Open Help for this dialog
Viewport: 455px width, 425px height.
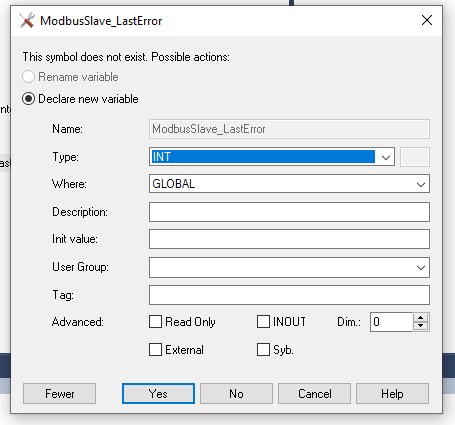pyautogui.click(x=392, y=394)
